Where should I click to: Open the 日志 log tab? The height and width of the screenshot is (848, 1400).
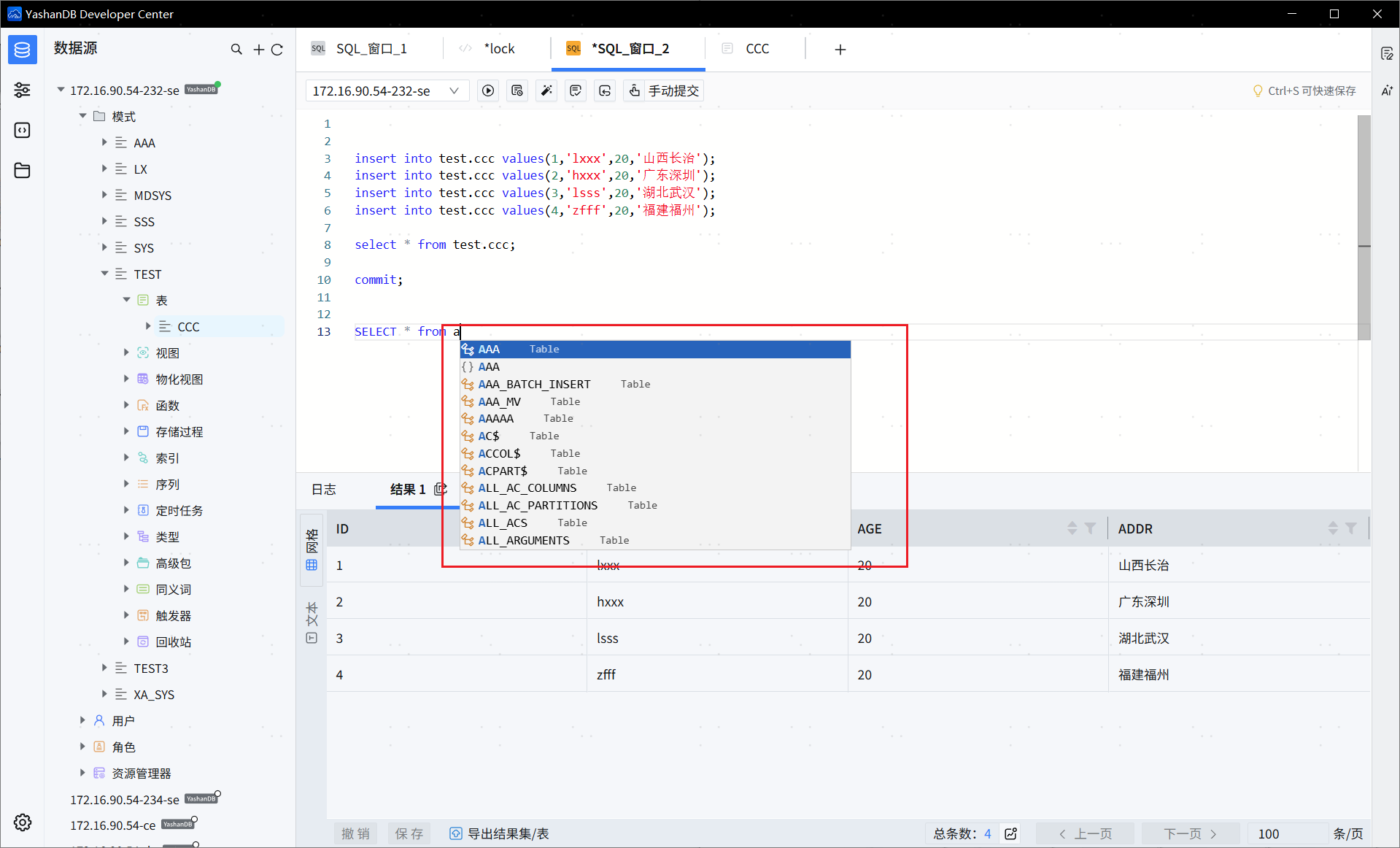tap(324, 489)
